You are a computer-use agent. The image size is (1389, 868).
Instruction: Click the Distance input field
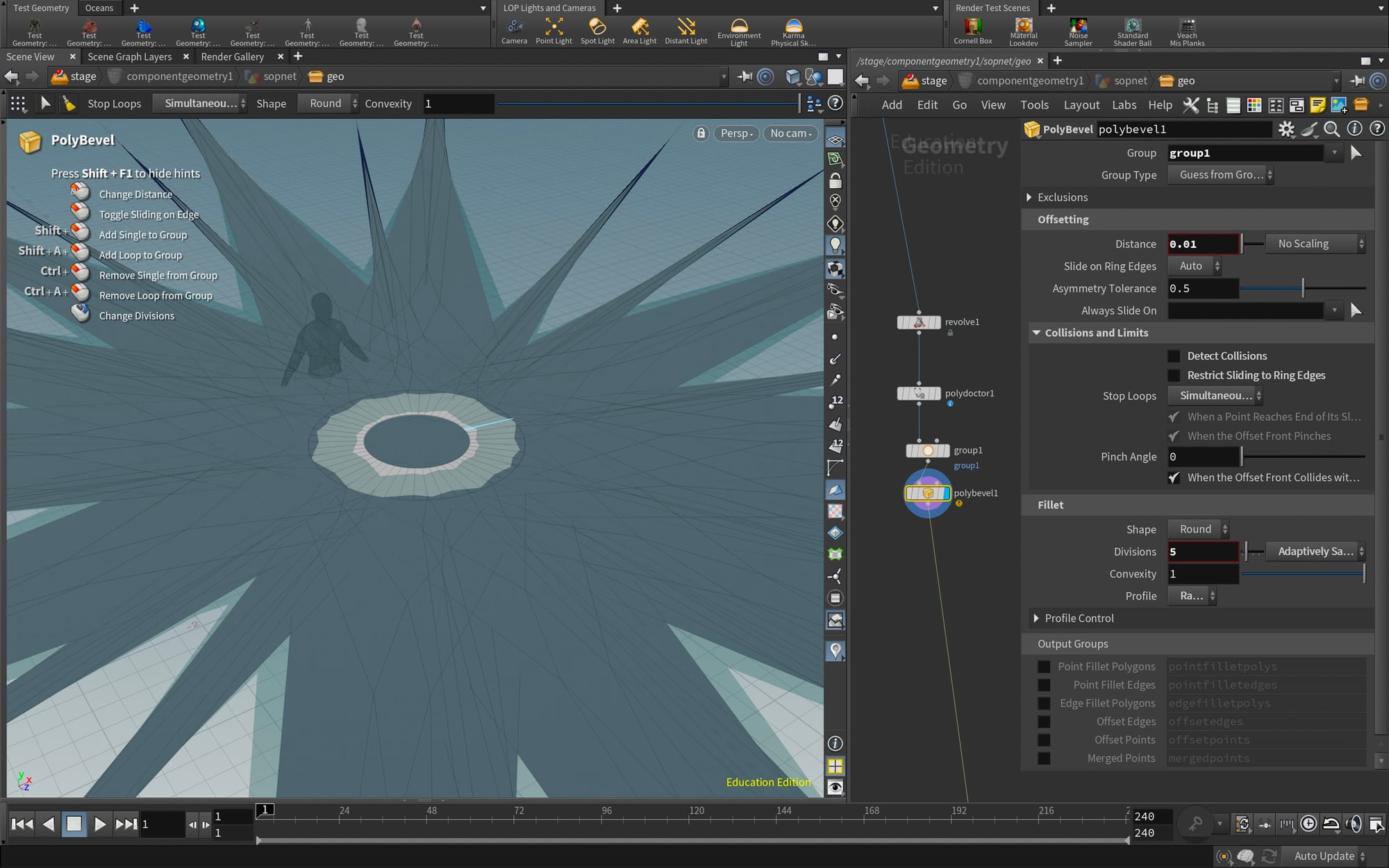tap(1202, 244)
